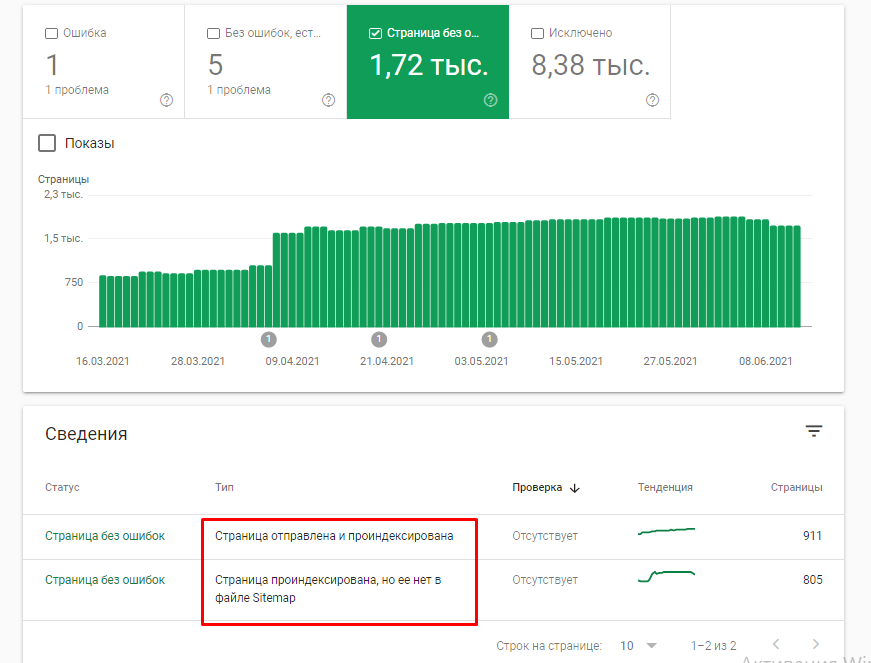This screenshot has height=663, width=871.
Task: Uncheck the green Страница без ошибок checkbox
Action: (375, 33)
